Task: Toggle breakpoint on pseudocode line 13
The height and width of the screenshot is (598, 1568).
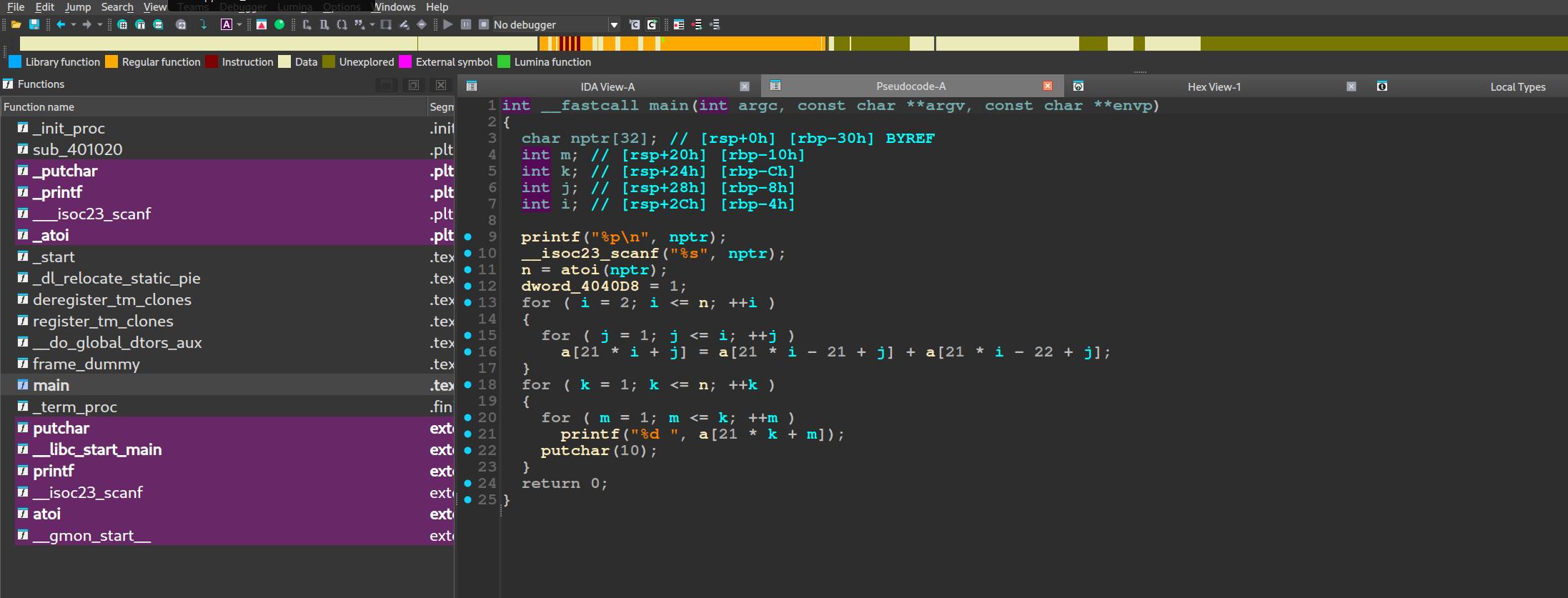Action: pyautogui.click(x=467, y=302)
